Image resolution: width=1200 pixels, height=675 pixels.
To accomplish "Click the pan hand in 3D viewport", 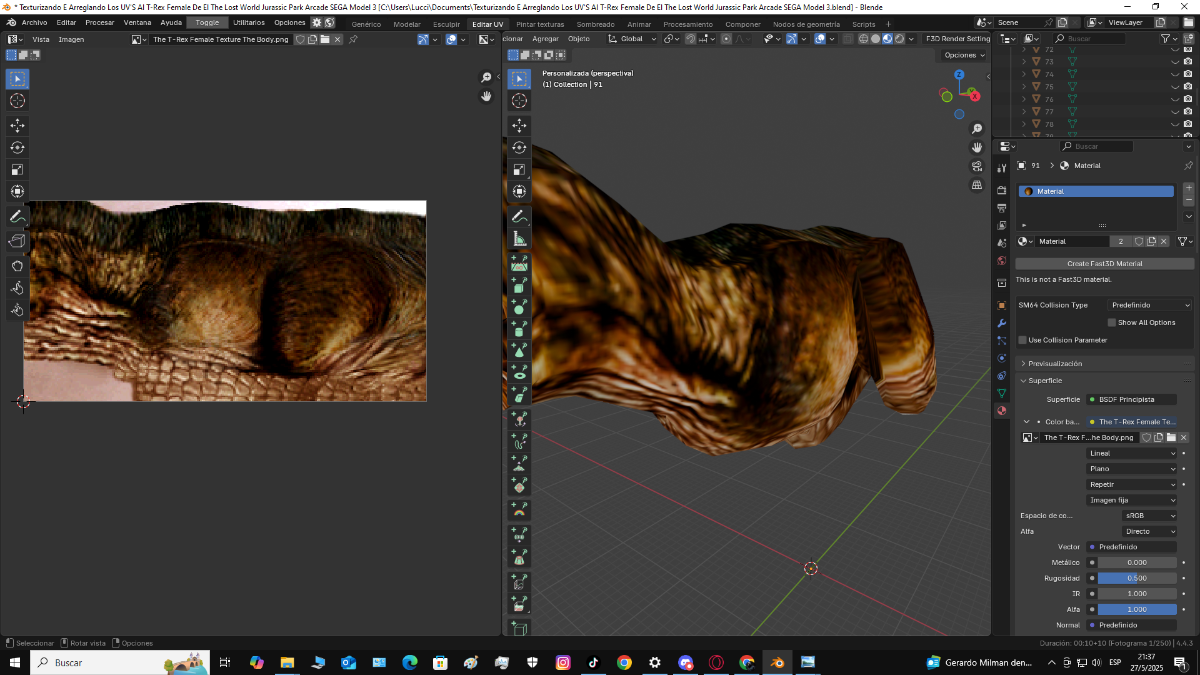I will [x=977, y=147].
